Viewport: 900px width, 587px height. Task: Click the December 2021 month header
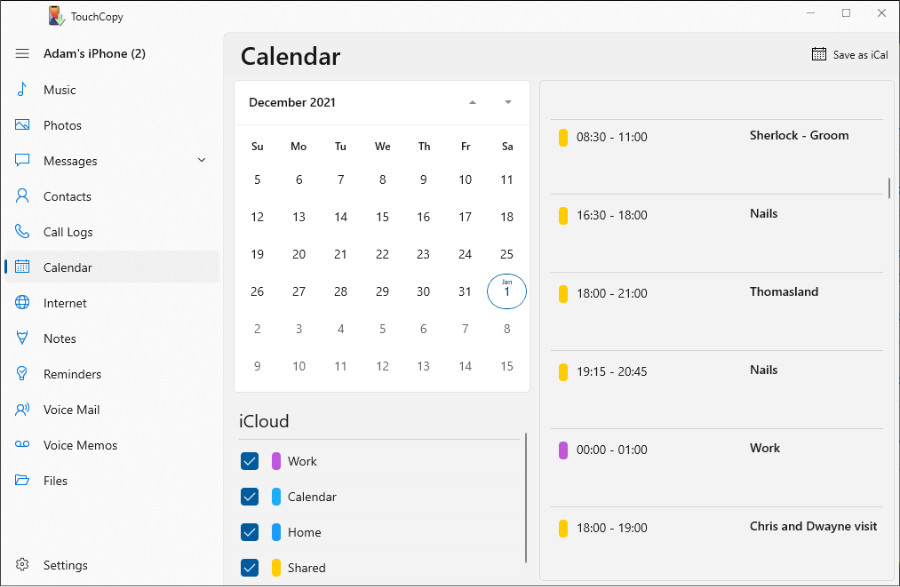click(292, 102)
